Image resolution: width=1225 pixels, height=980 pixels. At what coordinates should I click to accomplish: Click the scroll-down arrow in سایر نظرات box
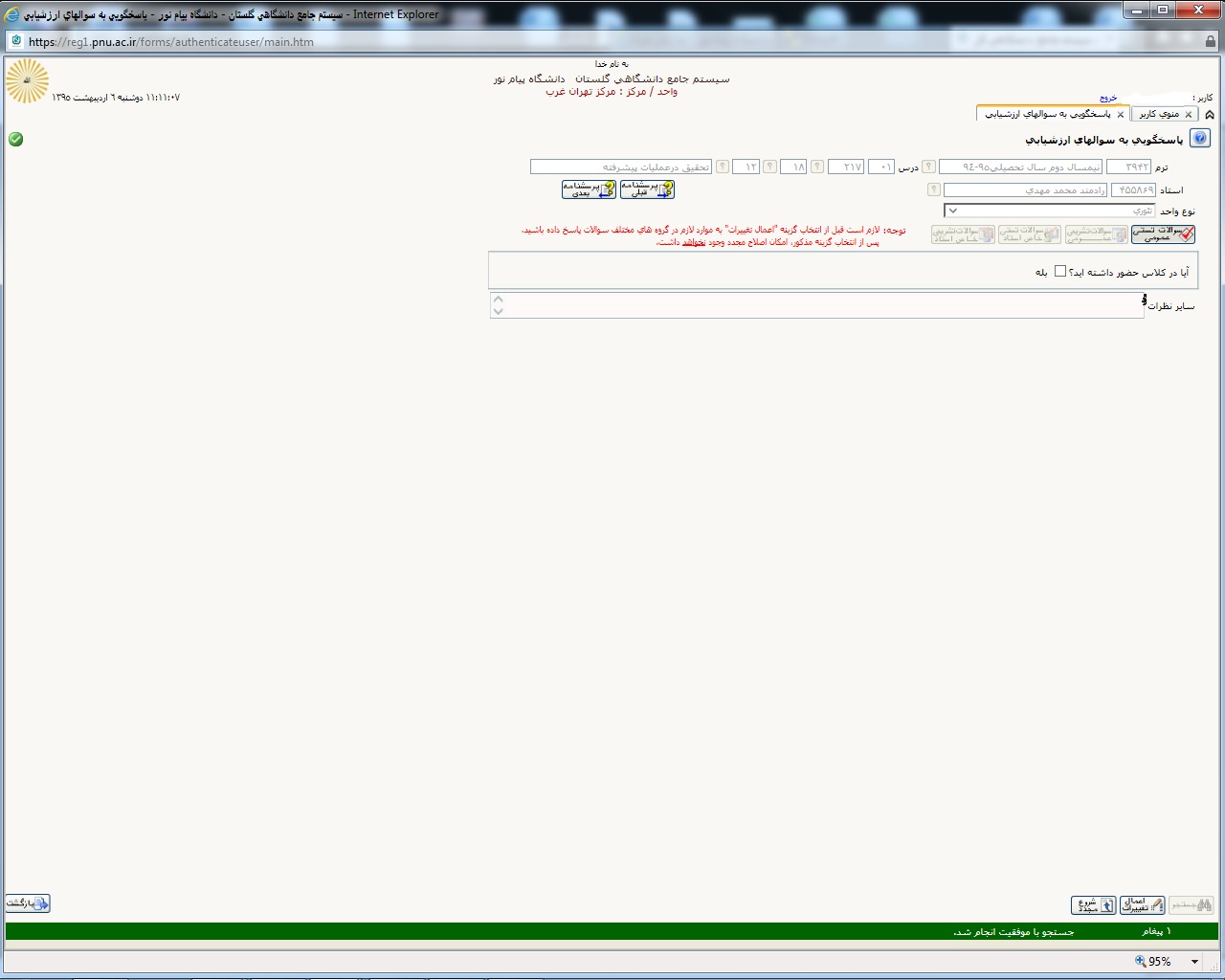coord(498,311)
